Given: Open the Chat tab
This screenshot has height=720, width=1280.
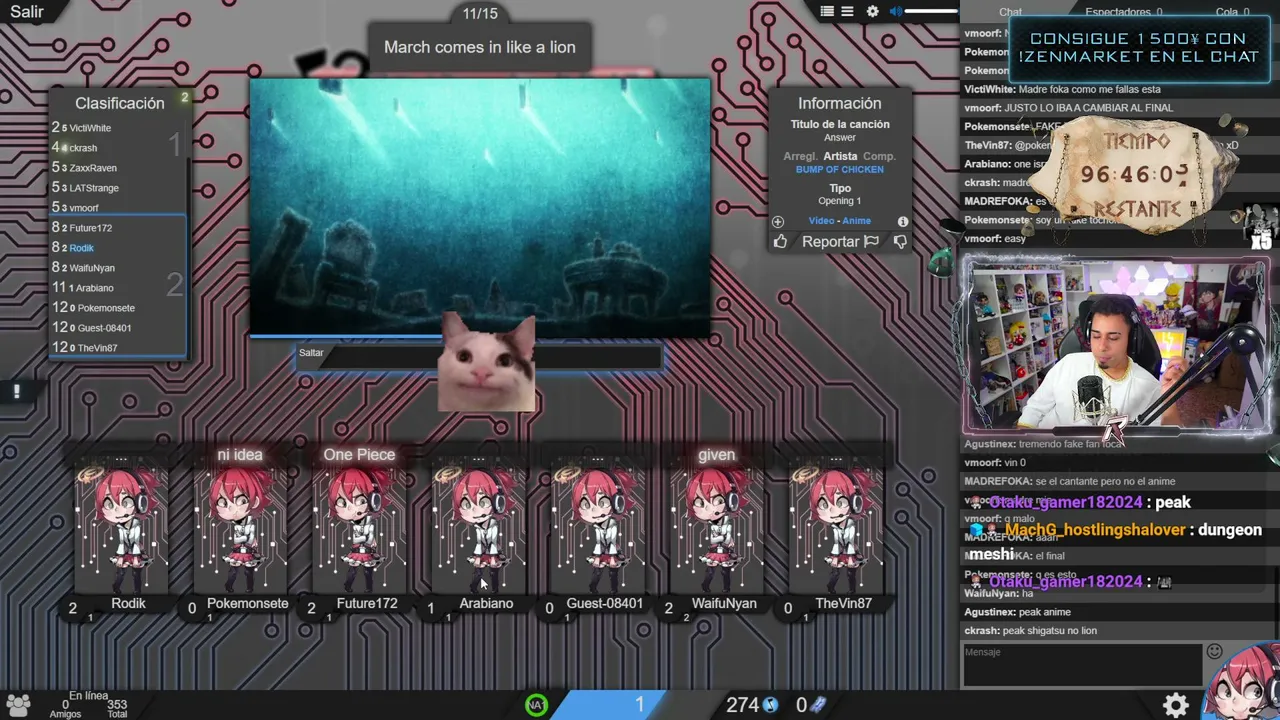Looking at the screenshot, I should coord(1011,12).
